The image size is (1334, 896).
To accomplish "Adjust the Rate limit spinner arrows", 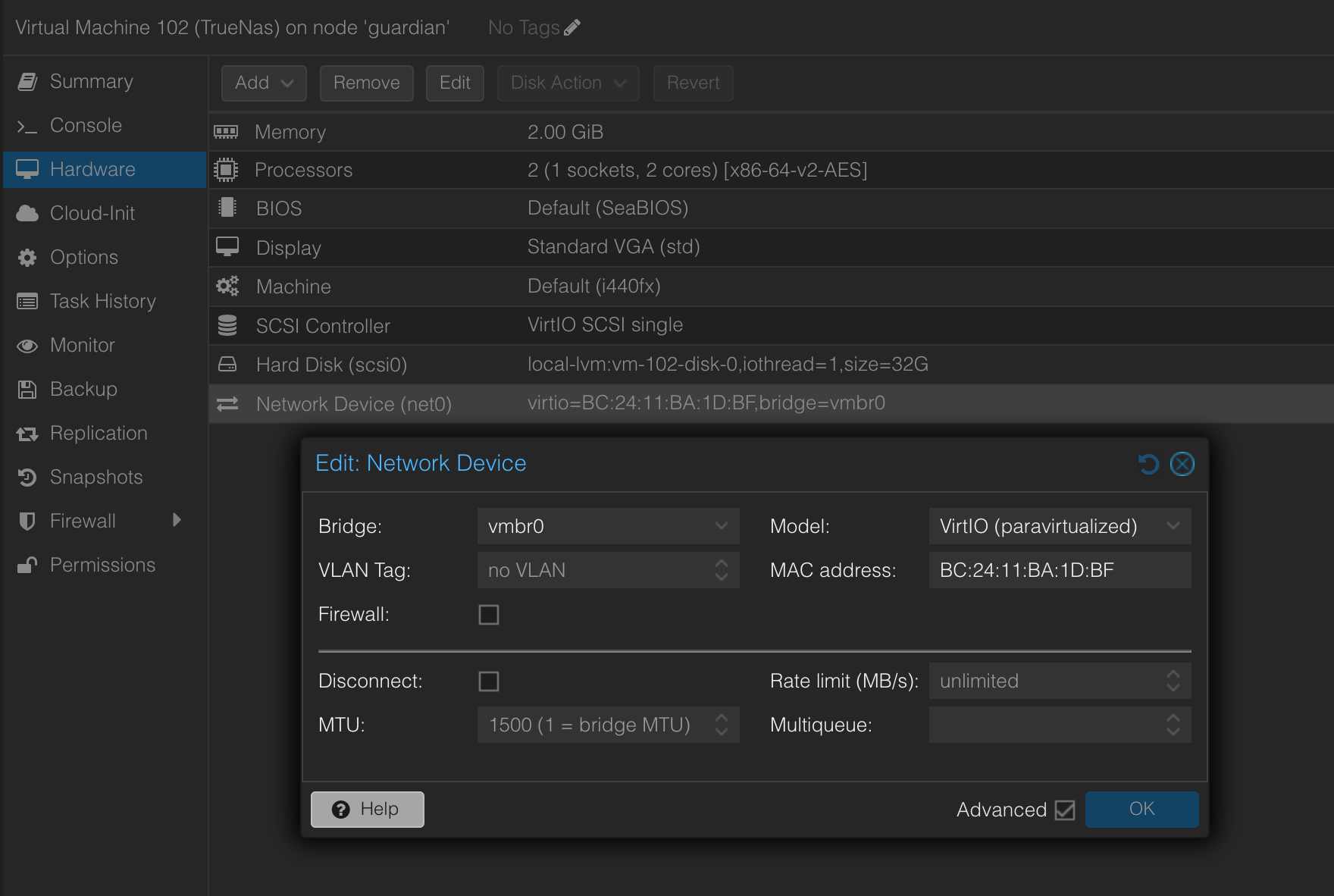I will [x=1173, y=681].
